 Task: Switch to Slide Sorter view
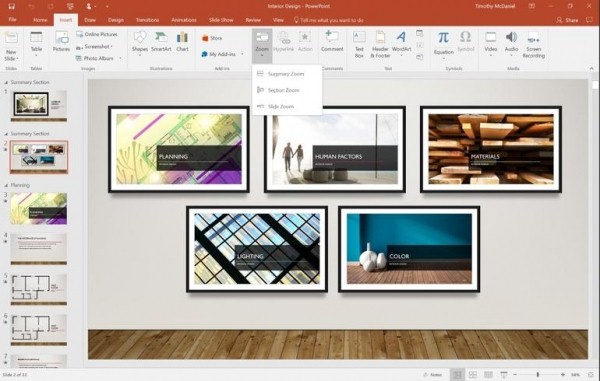473,375
